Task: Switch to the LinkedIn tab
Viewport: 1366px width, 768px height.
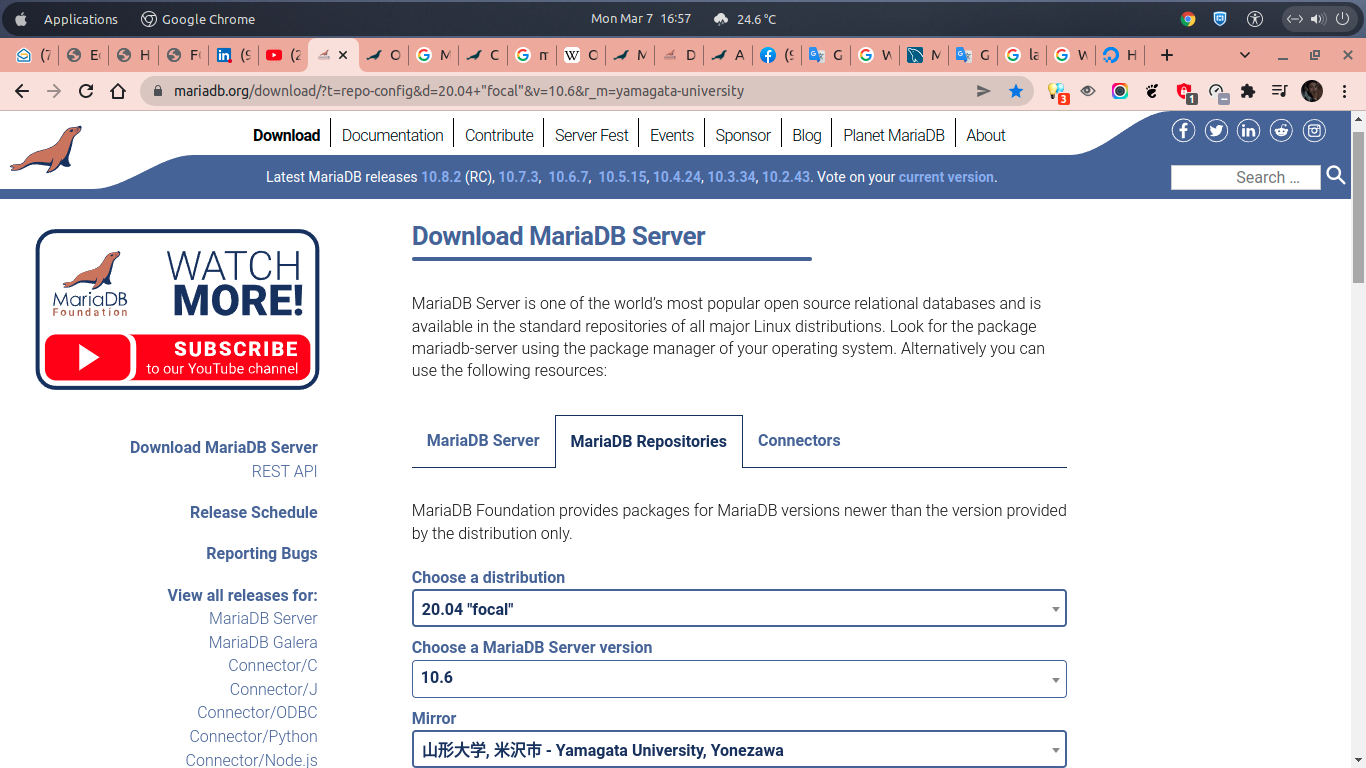Action: (234, 55)
